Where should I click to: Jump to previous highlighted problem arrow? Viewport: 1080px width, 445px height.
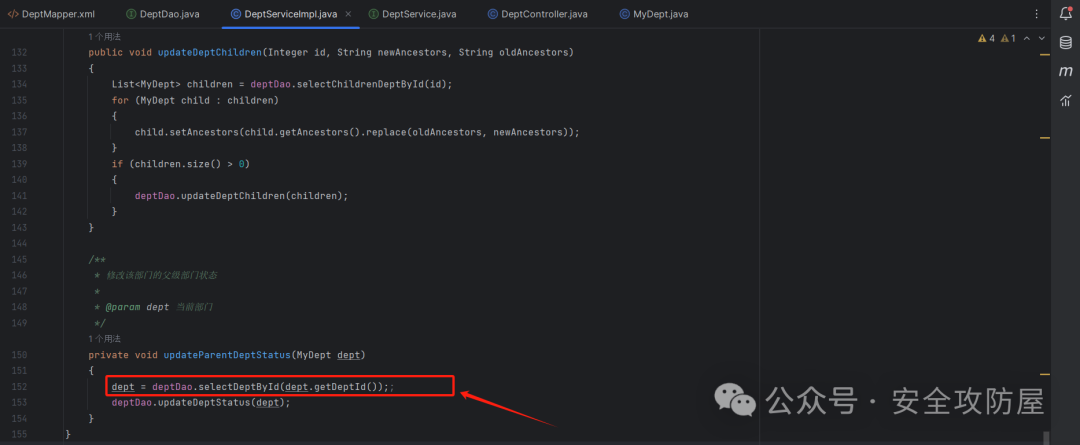[1027, 39]
